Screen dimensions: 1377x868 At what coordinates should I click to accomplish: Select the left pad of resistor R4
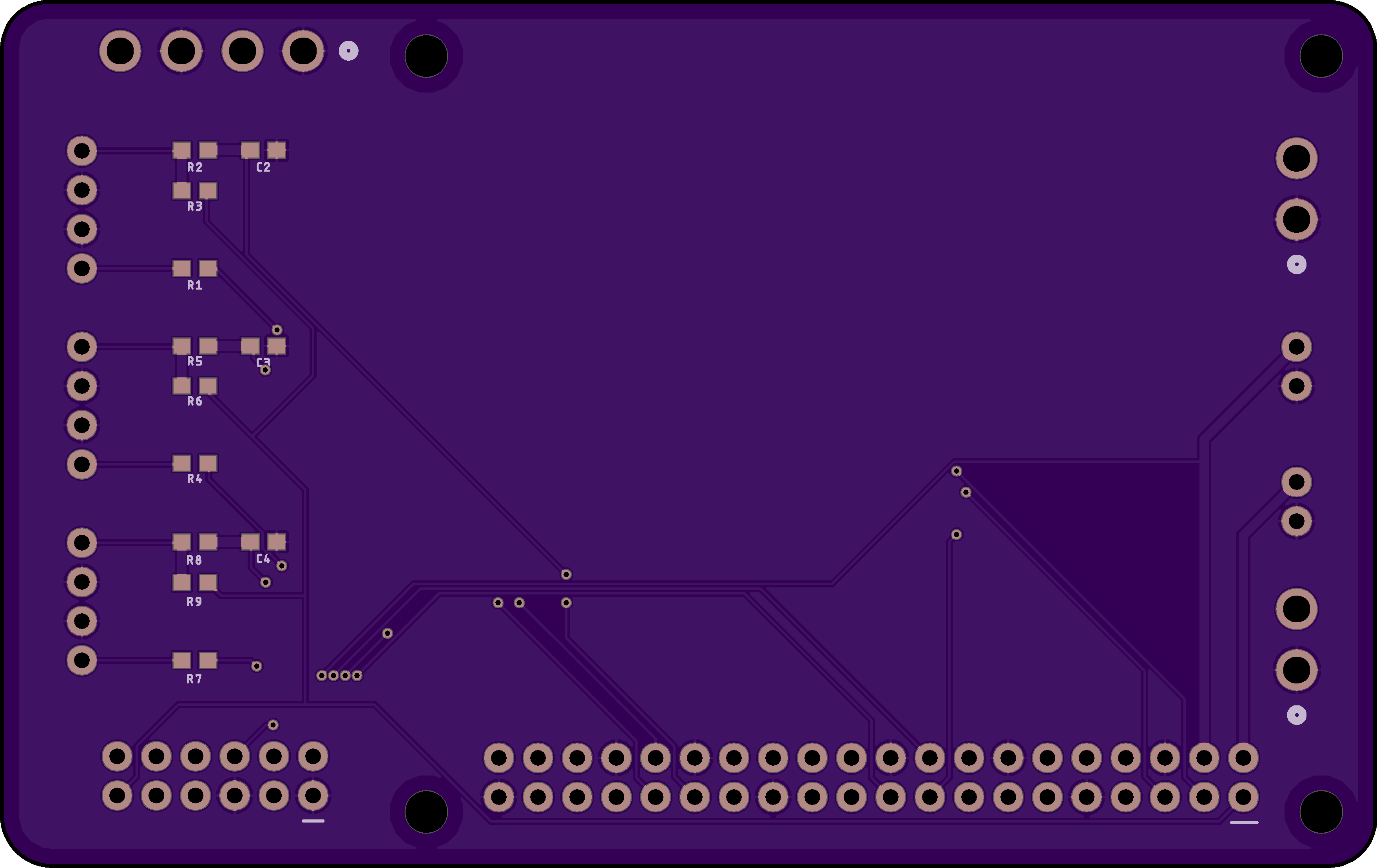click(181, 463)
